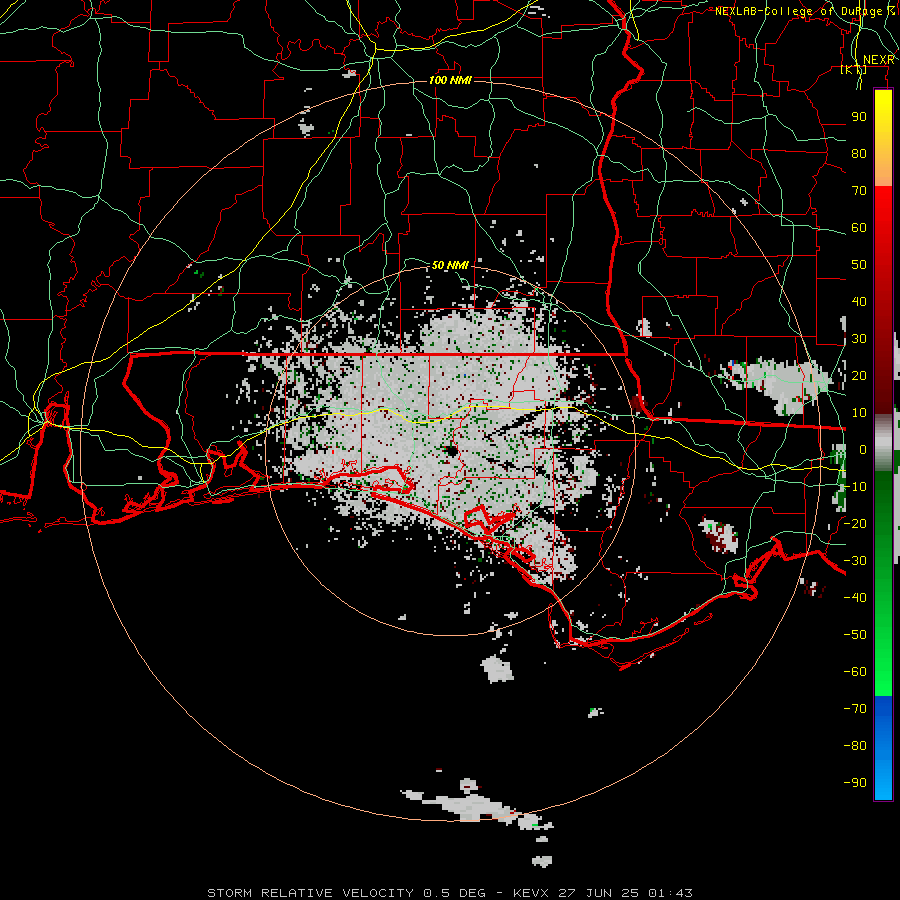Click the KEVX radar site identifier
The image size is (900, 900).
[532, 893]
